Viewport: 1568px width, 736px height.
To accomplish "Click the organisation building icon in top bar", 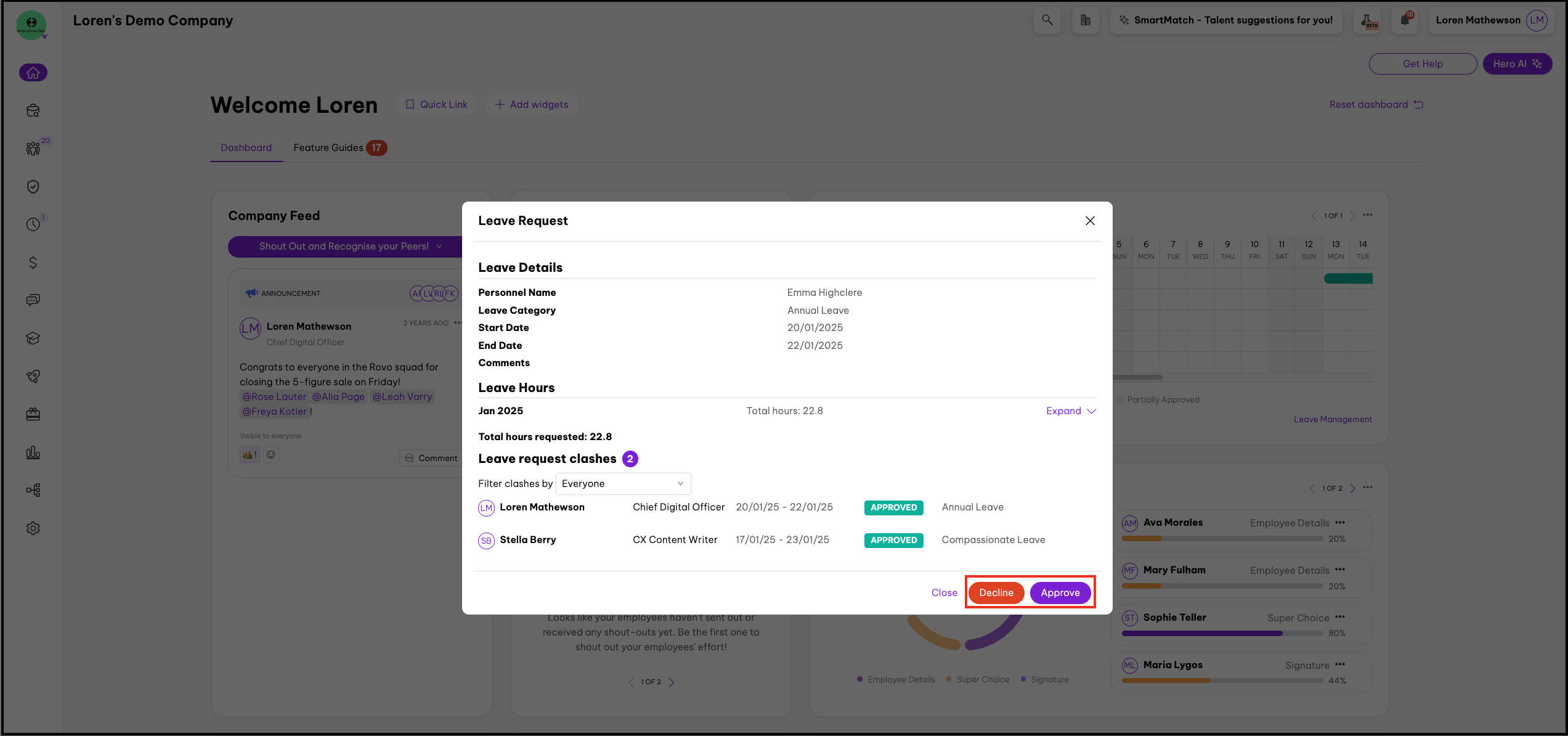I will click(1085, 20).
